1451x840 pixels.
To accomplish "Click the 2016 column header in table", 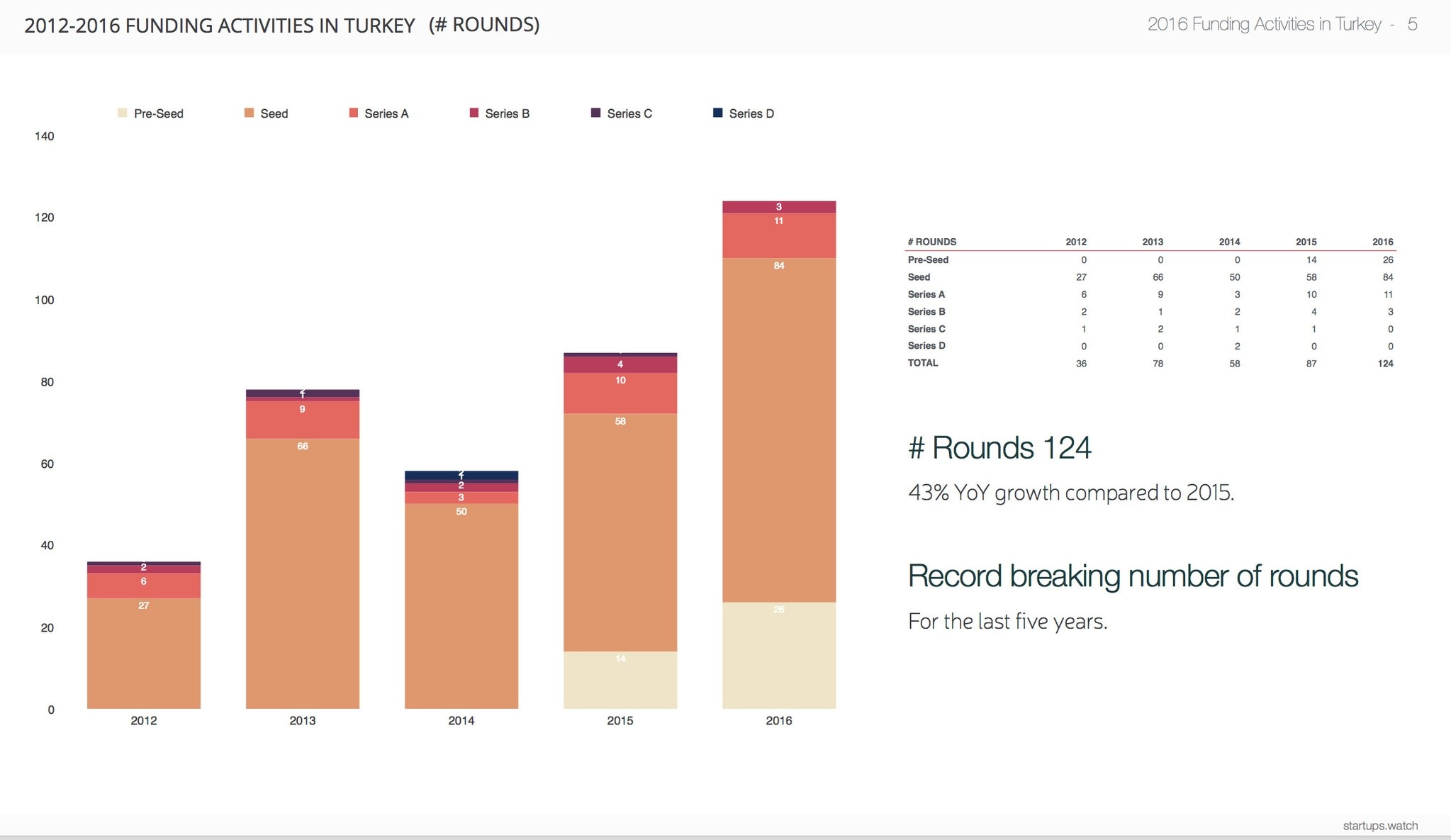I will 1382,242.
